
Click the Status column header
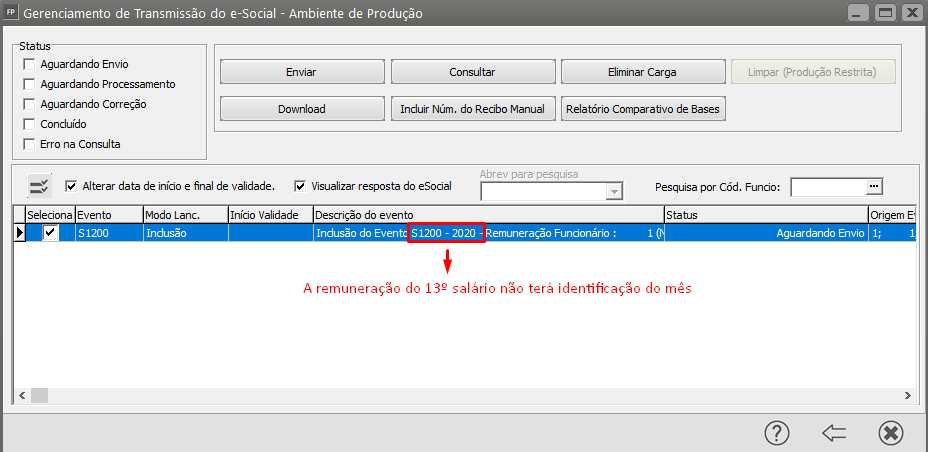(766, 215)
